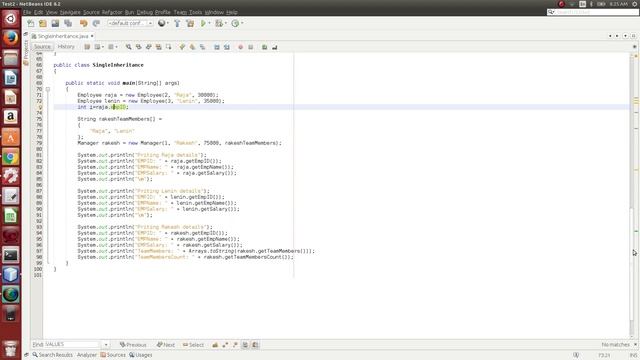Open the Analyzer bottom panel

(87, 355)
